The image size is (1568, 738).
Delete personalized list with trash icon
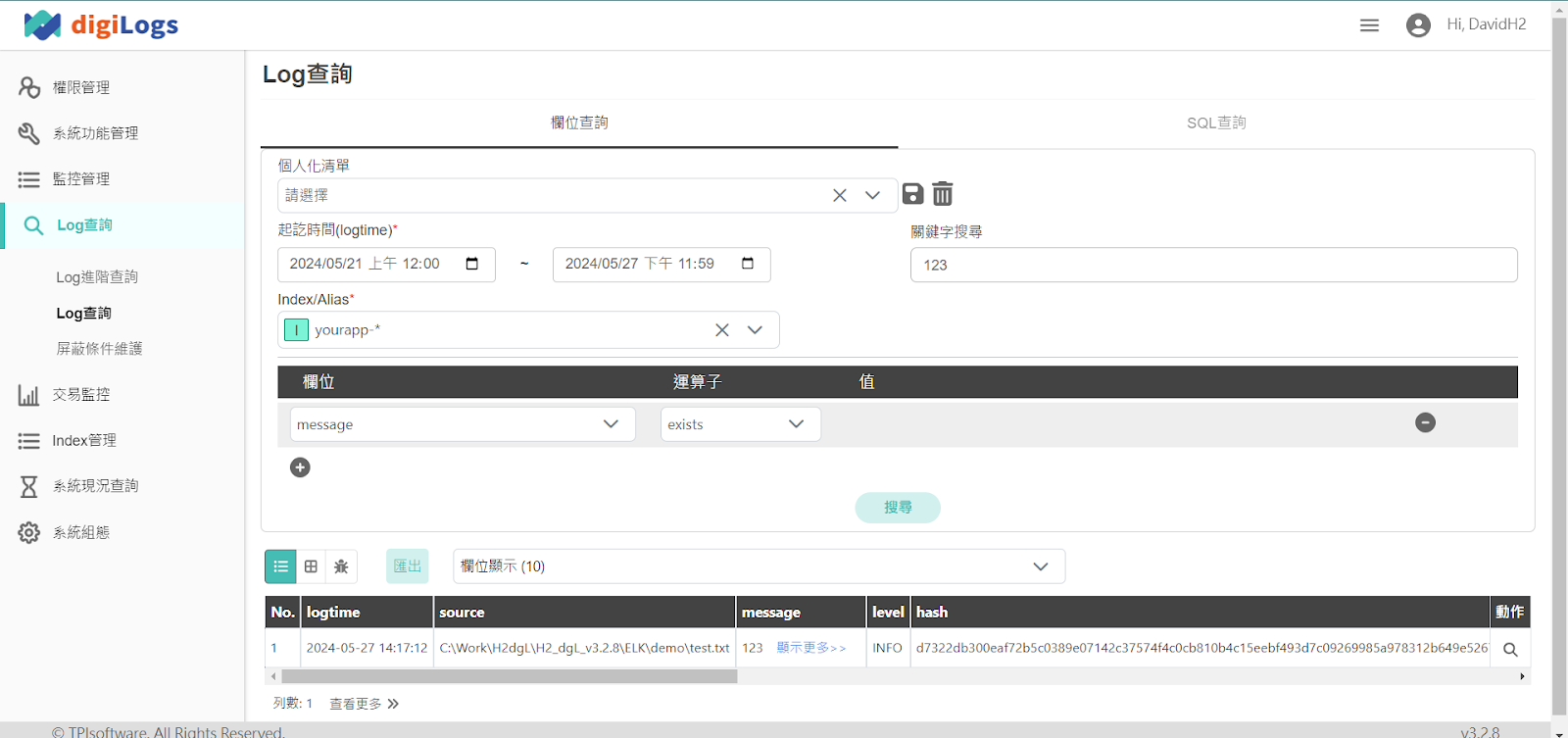click(x=943, y=194)
